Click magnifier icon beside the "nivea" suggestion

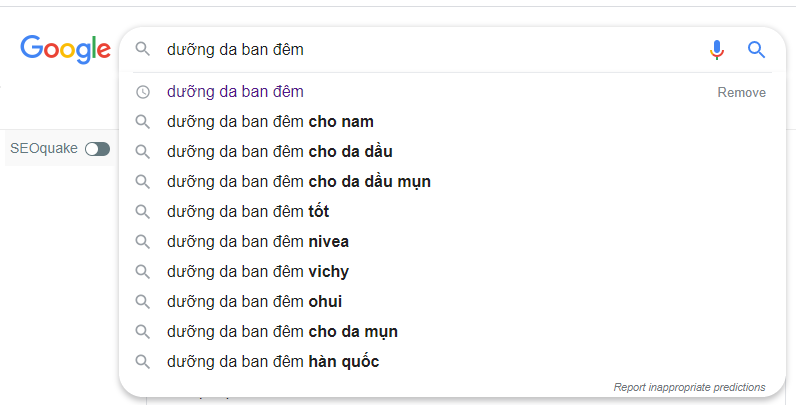click(x=143, y=242)
